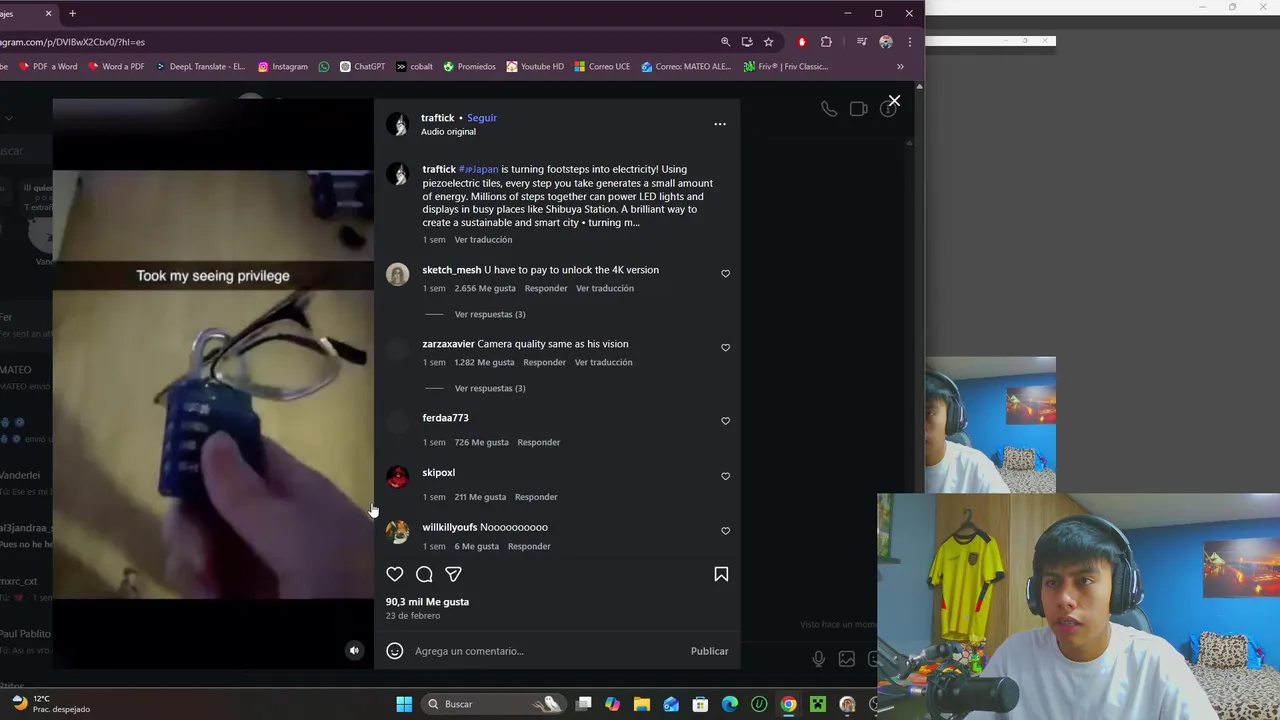
Task: Open the Word a PDF bookmark
Action: (116, 67)
